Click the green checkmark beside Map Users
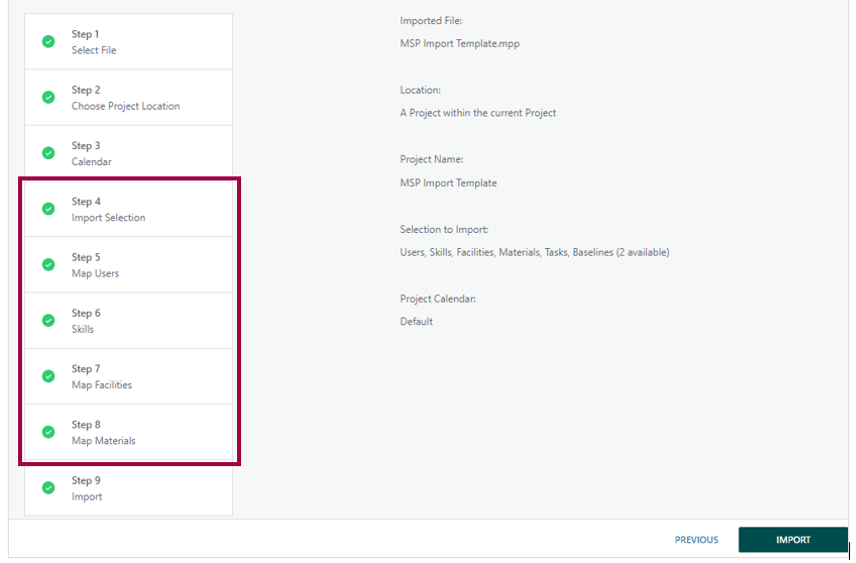856x563 pixels. tap(48, 264)
